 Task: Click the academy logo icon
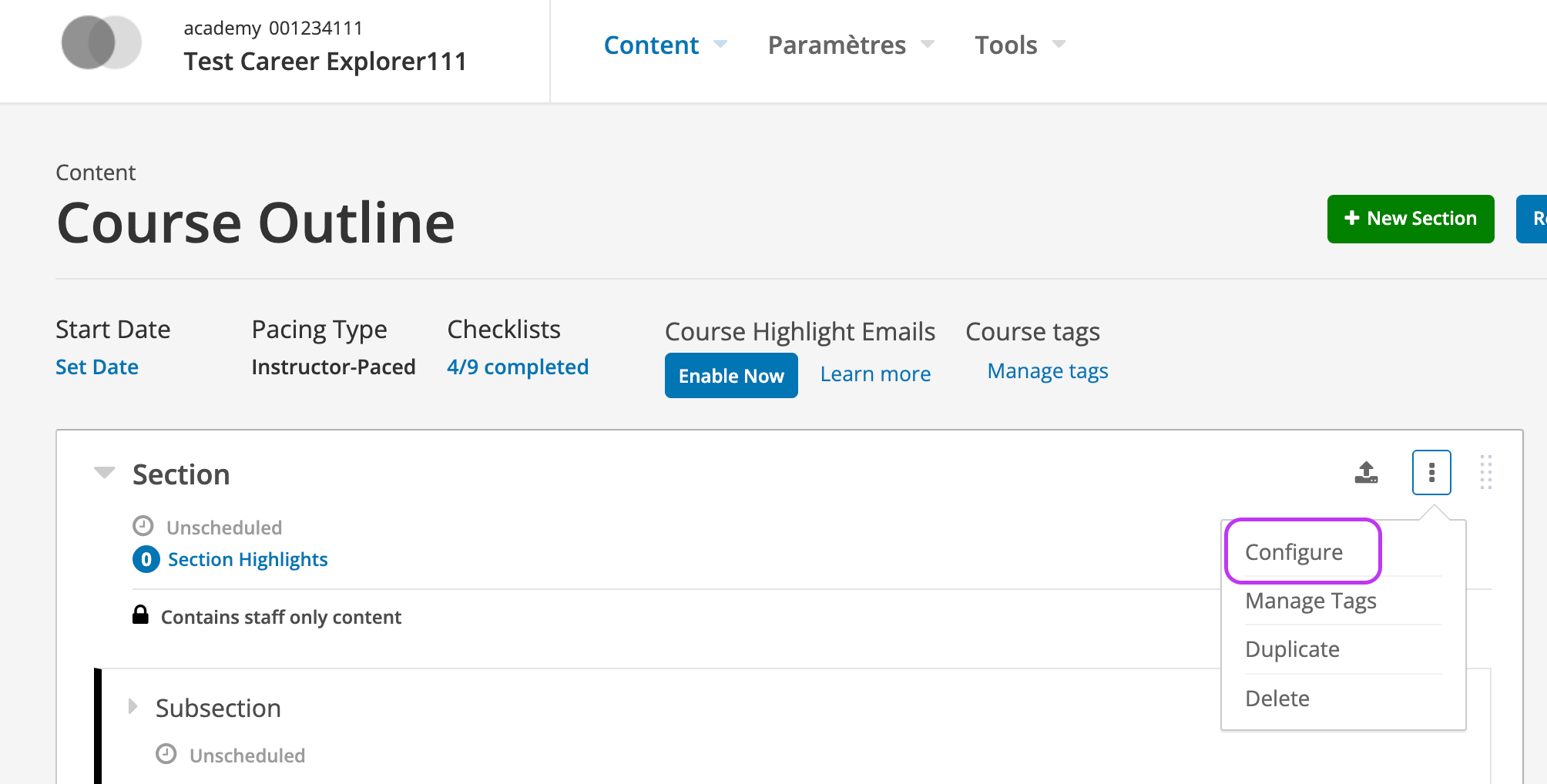101,42
